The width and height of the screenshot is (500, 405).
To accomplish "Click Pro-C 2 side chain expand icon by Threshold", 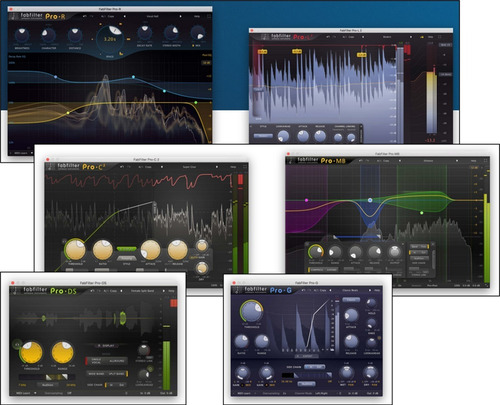I will tap(64, 241).
